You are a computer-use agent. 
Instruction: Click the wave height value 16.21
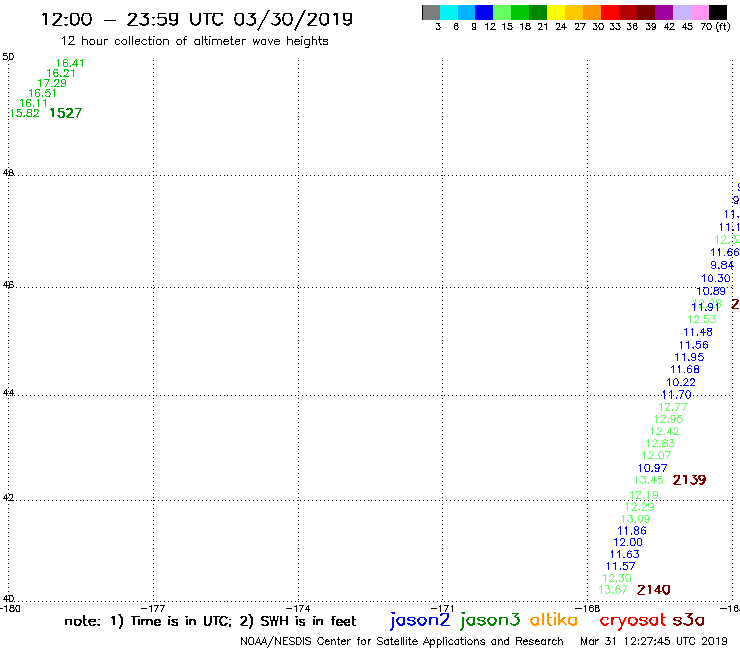coord(61,73)
